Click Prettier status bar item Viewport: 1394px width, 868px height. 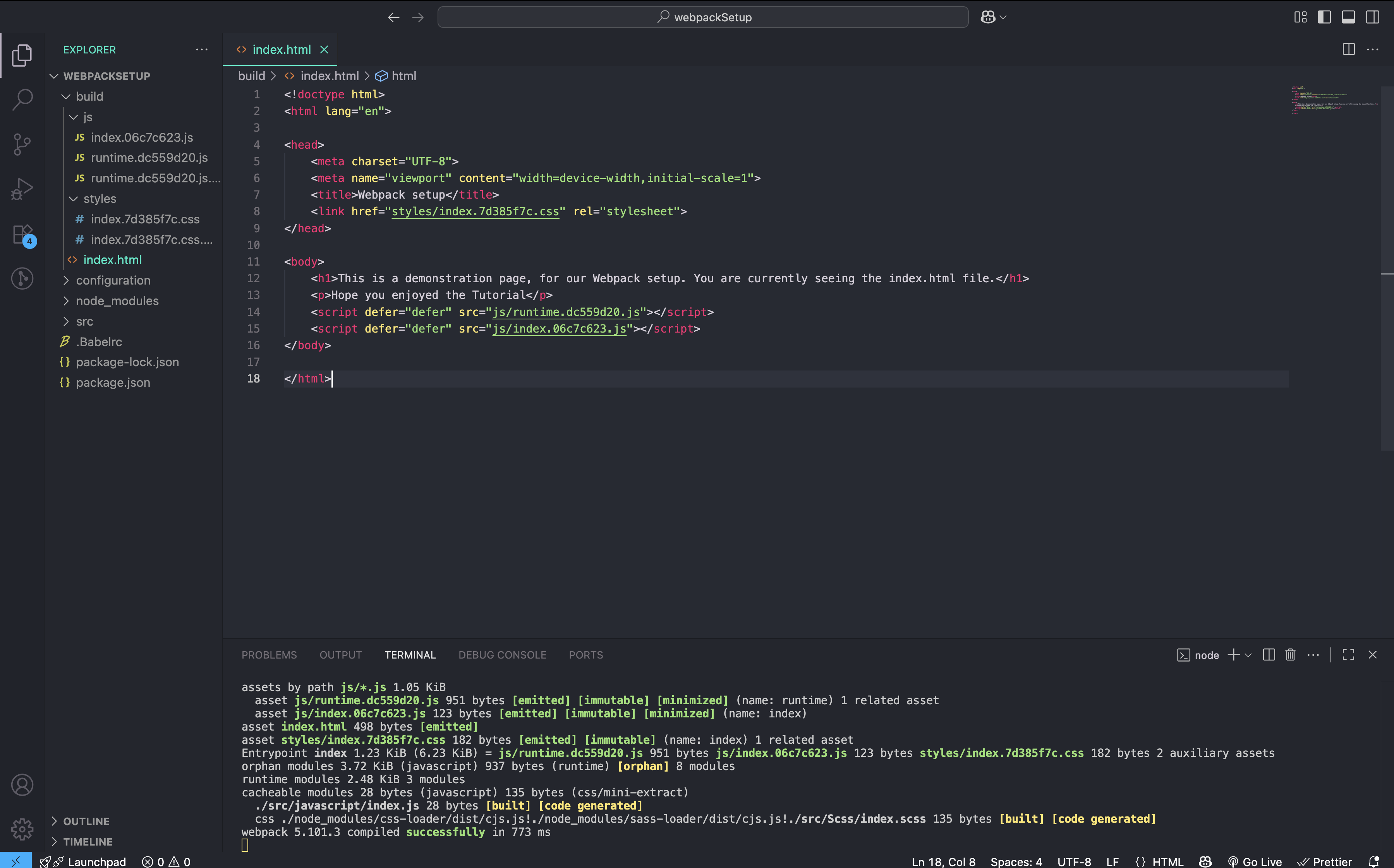tap(1325, 861)
